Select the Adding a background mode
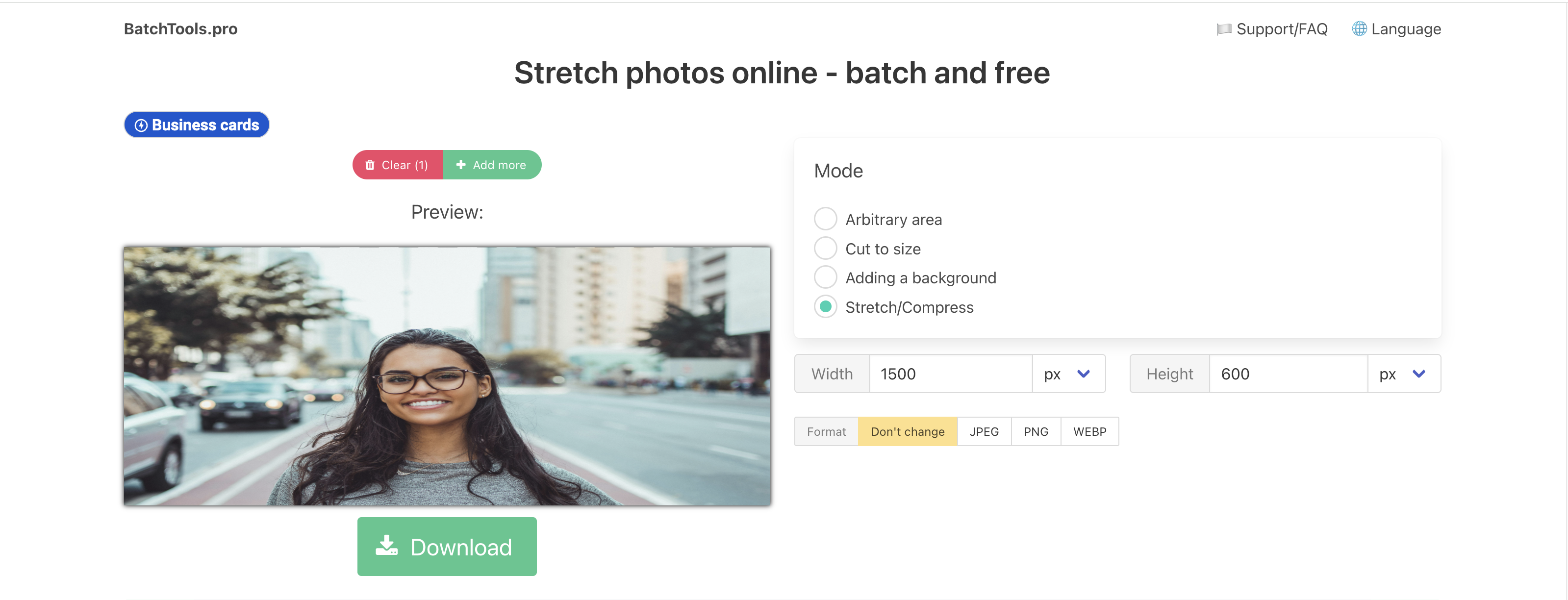Viewport: 1568px width, 600px height. pyautogui.click(x=825, y=277)
